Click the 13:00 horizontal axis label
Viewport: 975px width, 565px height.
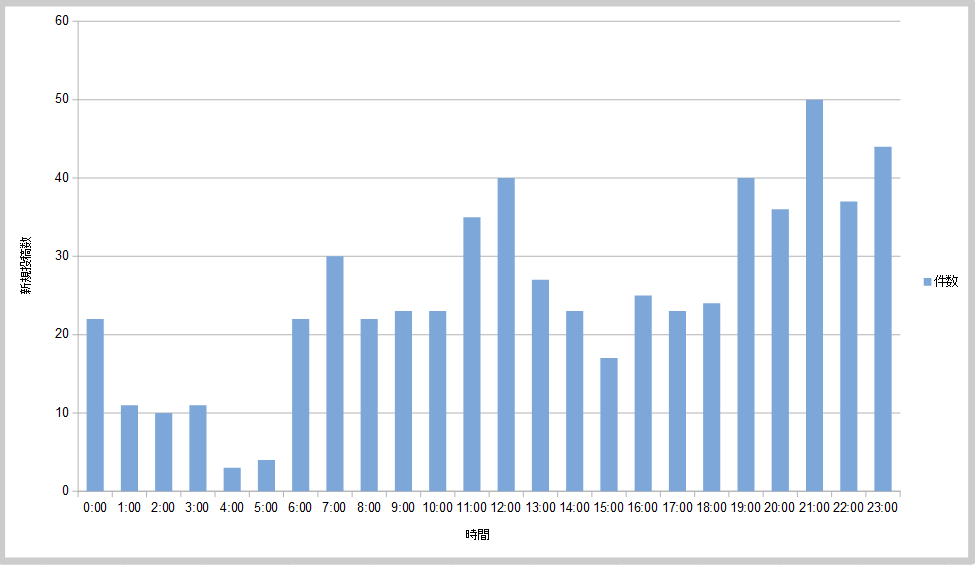click(540, 508)
